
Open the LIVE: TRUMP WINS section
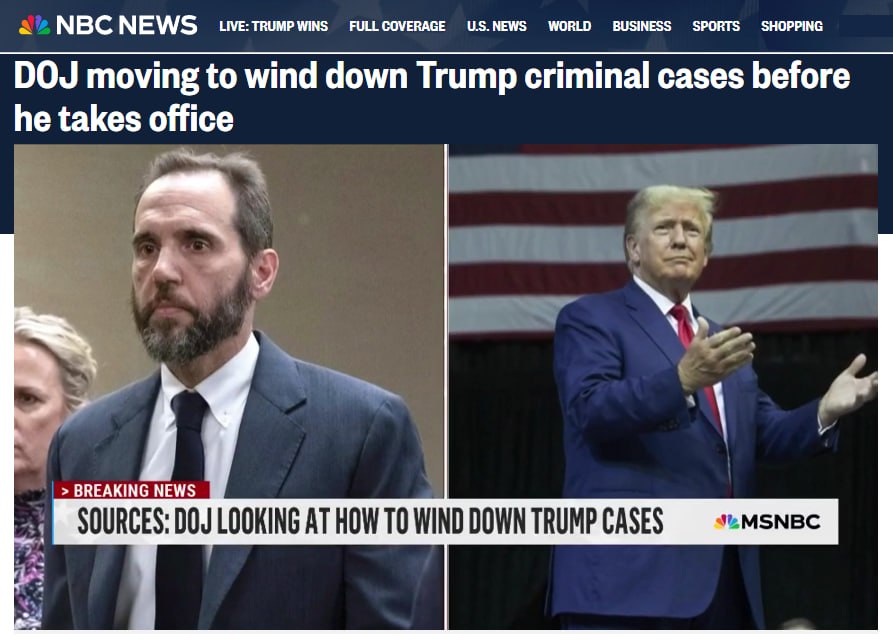pos(273,26)
